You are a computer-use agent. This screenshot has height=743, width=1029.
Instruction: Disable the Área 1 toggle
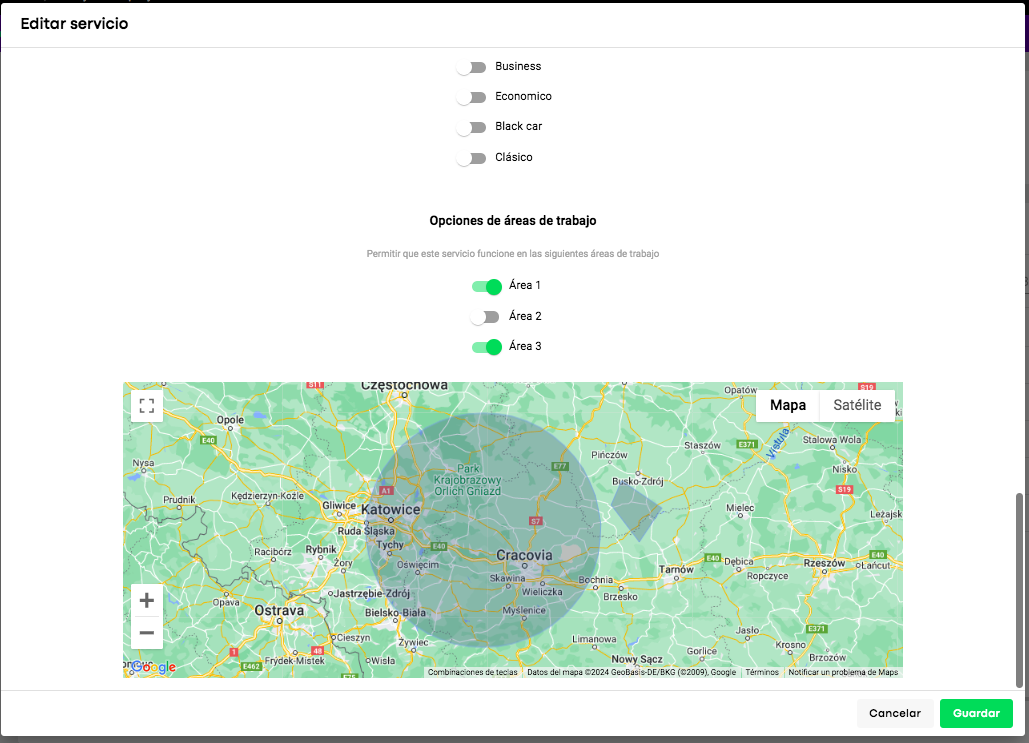[x=486, y=286]
